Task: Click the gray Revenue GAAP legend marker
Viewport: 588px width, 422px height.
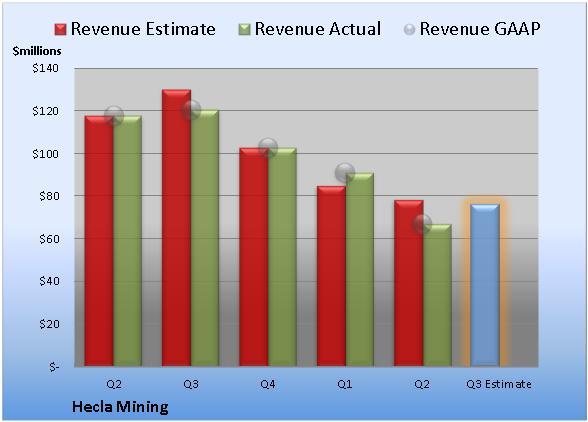Action: pos(410,29)
